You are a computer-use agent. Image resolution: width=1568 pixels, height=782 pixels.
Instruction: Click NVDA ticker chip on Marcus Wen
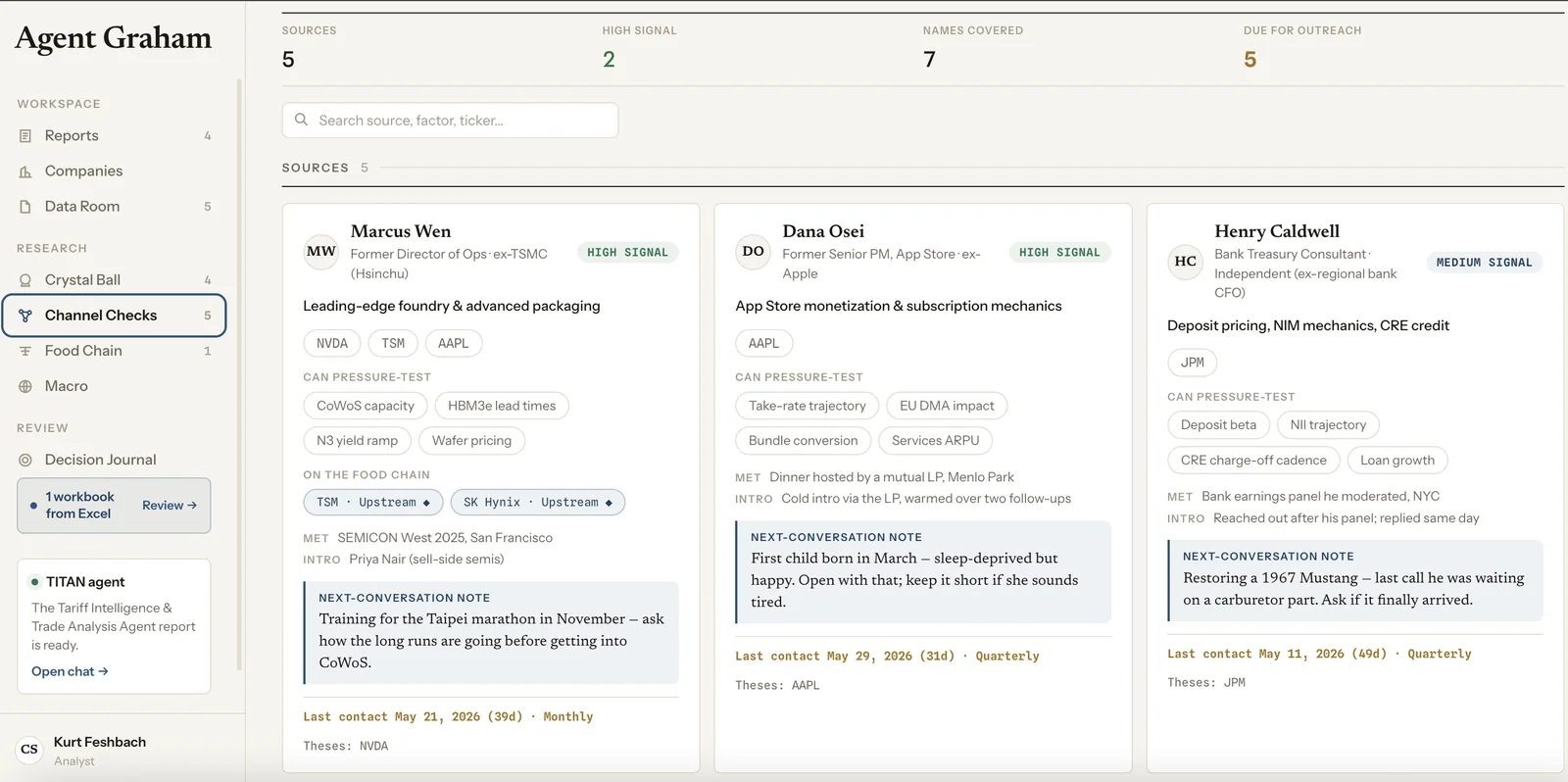click(x=332, y=343)
